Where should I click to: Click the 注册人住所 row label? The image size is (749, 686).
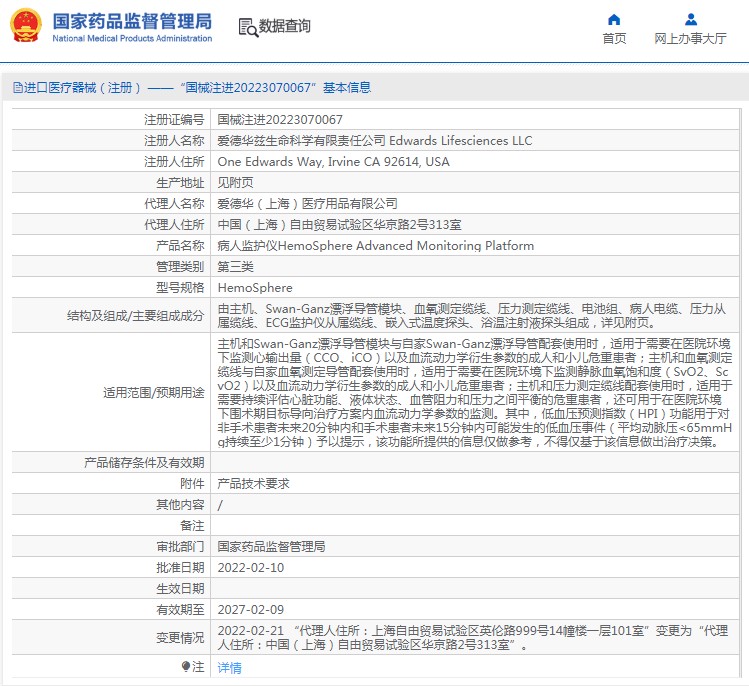tap(174, 161)
